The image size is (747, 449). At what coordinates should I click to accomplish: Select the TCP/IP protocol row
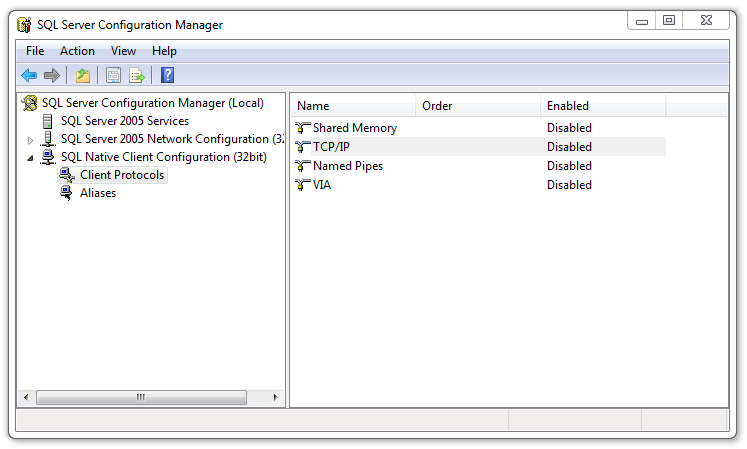pyautogui.click(x=331, y=147)
